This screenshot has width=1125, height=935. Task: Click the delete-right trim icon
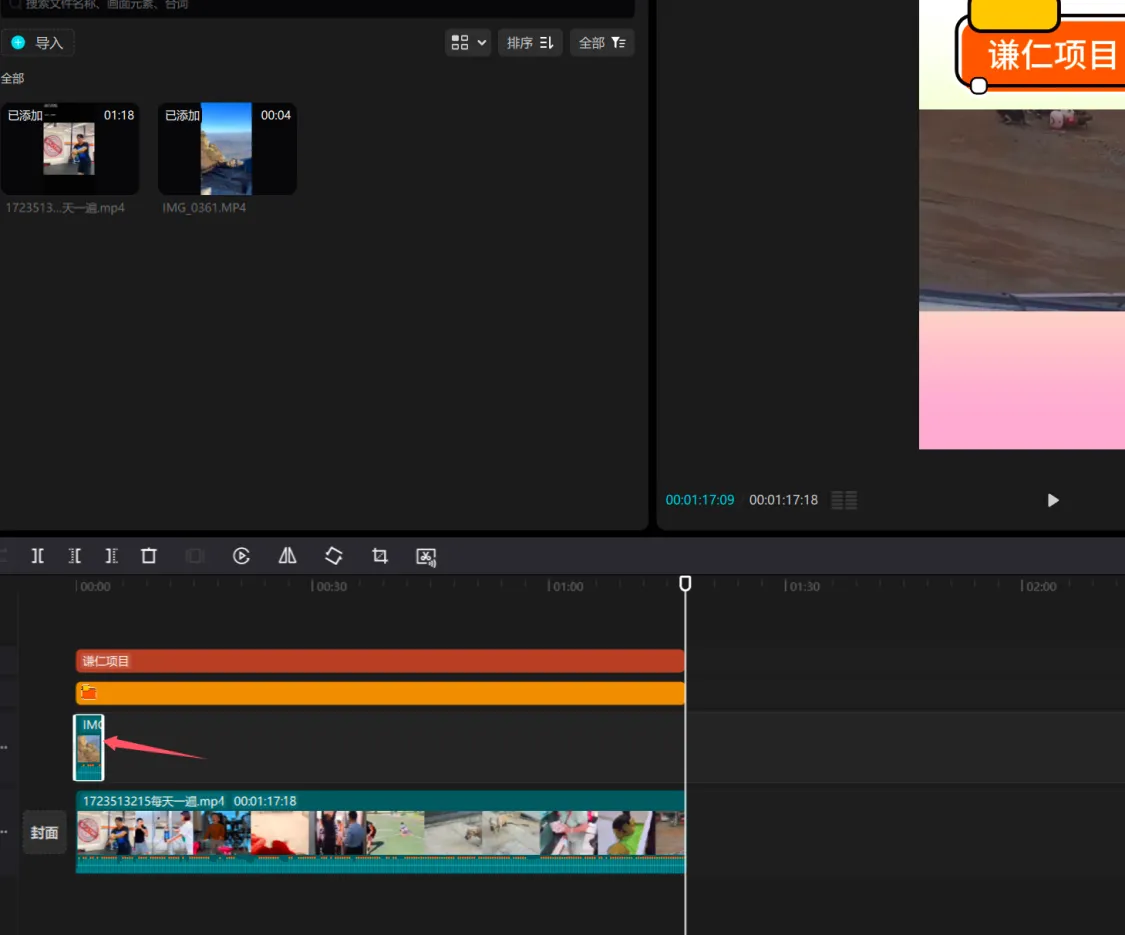click(111, 556)
